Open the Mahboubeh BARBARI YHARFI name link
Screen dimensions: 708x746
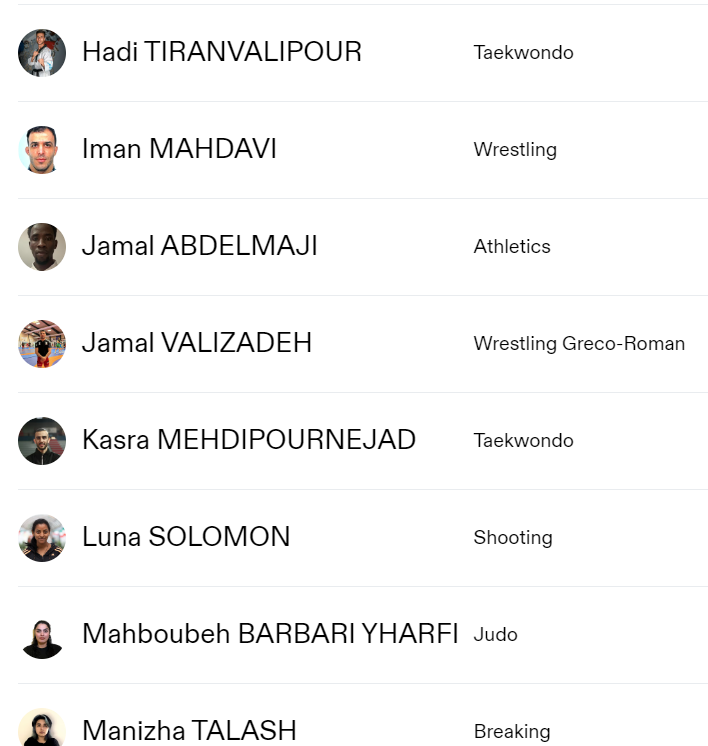coord(270,634)
